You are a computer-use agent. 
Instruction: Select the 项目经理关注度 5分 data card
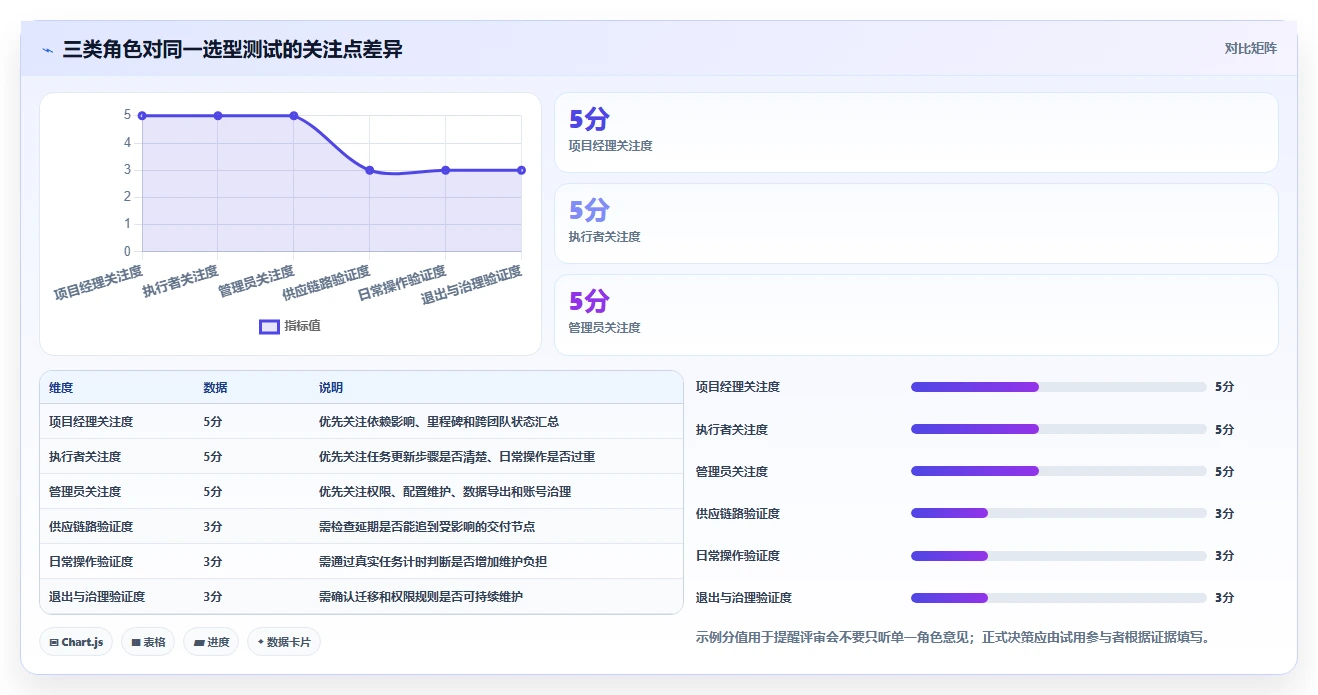pyautogui.click(x=916, y=133)
